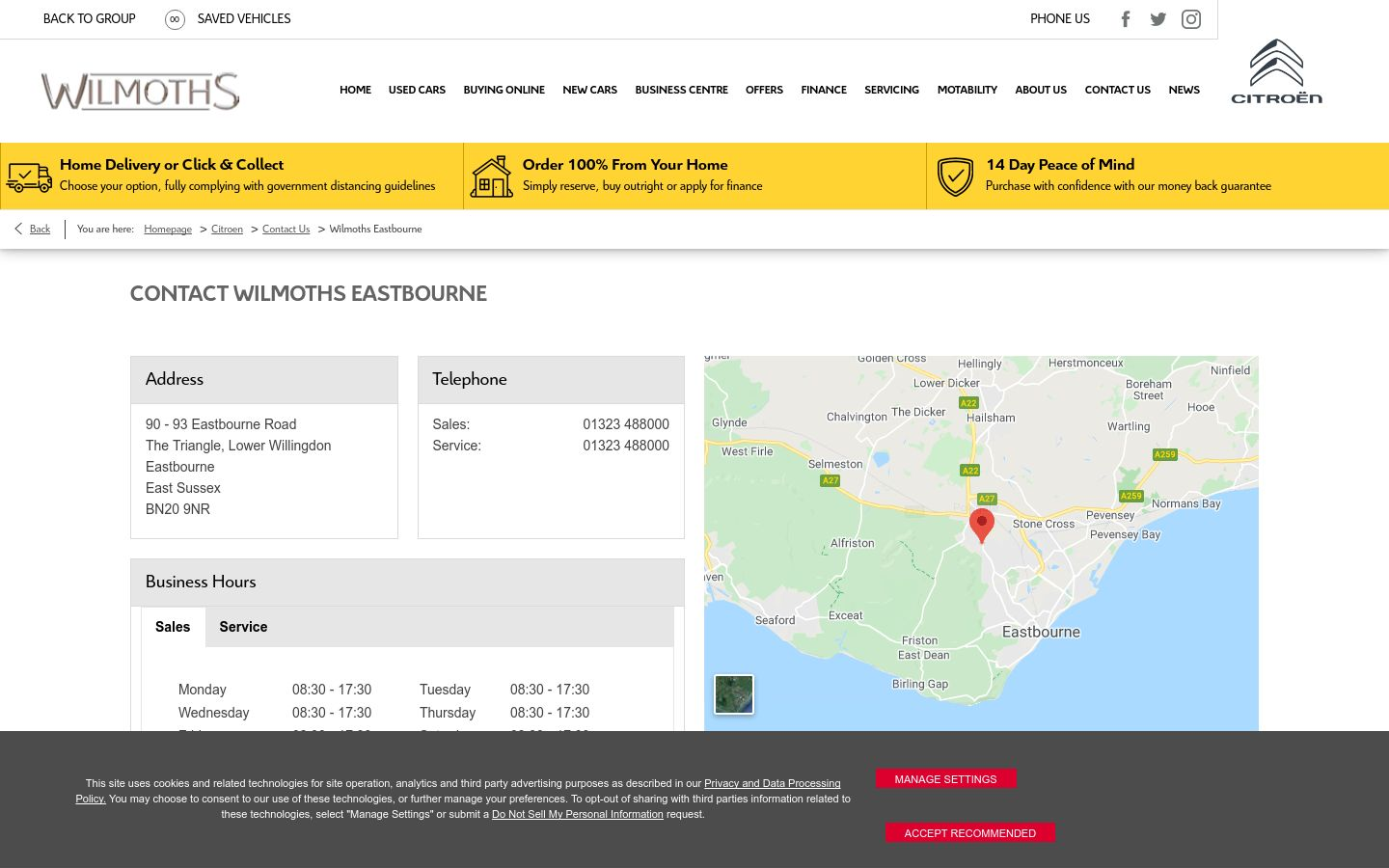Open the Facebook social icon
This screenshot has width=1389, height=868.
(1126, 19)
